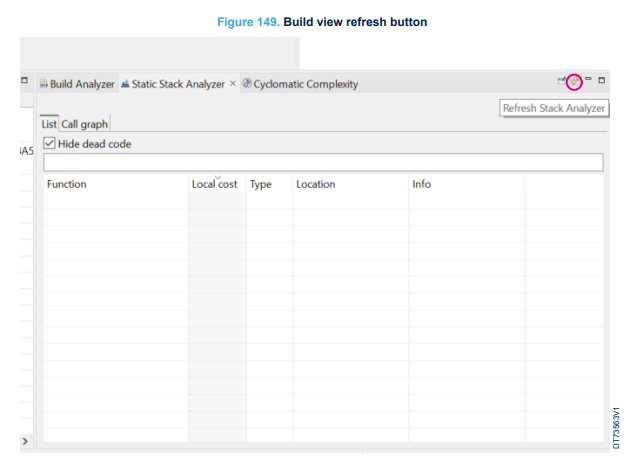
Task: Sort by the Local cost column header
Action: (217, 184)
